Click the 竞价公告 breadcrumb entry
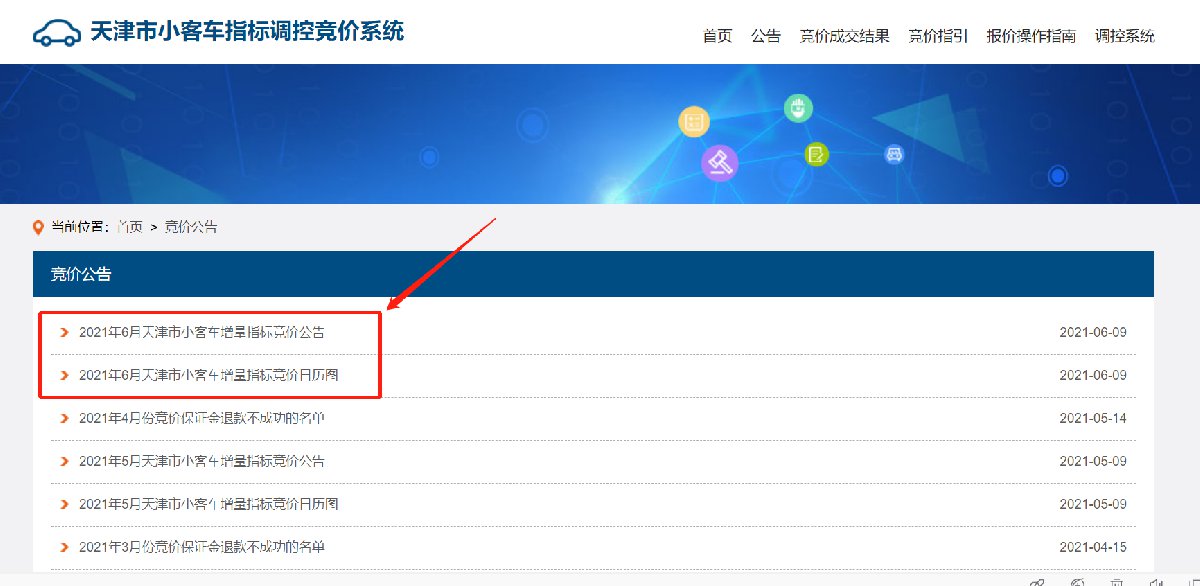Image resolution: width=1200 pixels, height=586 pixels. click(190, 227)
